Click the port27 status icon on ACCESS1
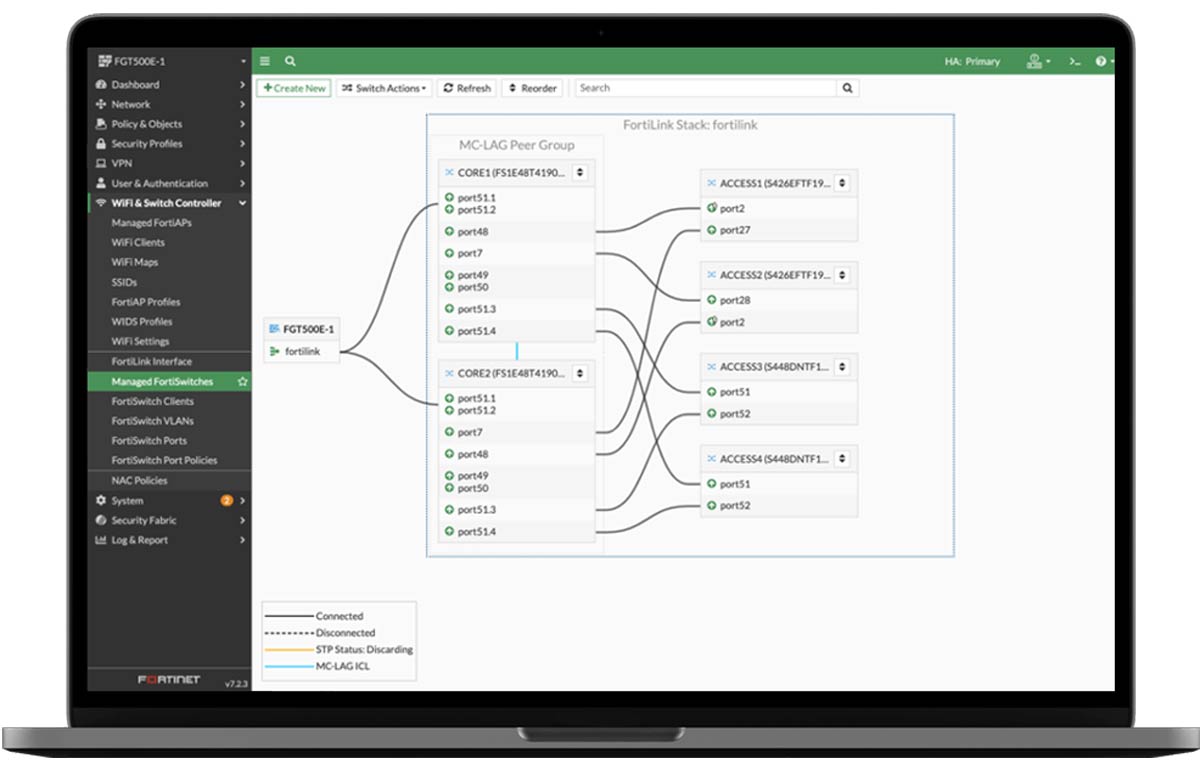Screen dimensions: 1200x775 [712, 230]
